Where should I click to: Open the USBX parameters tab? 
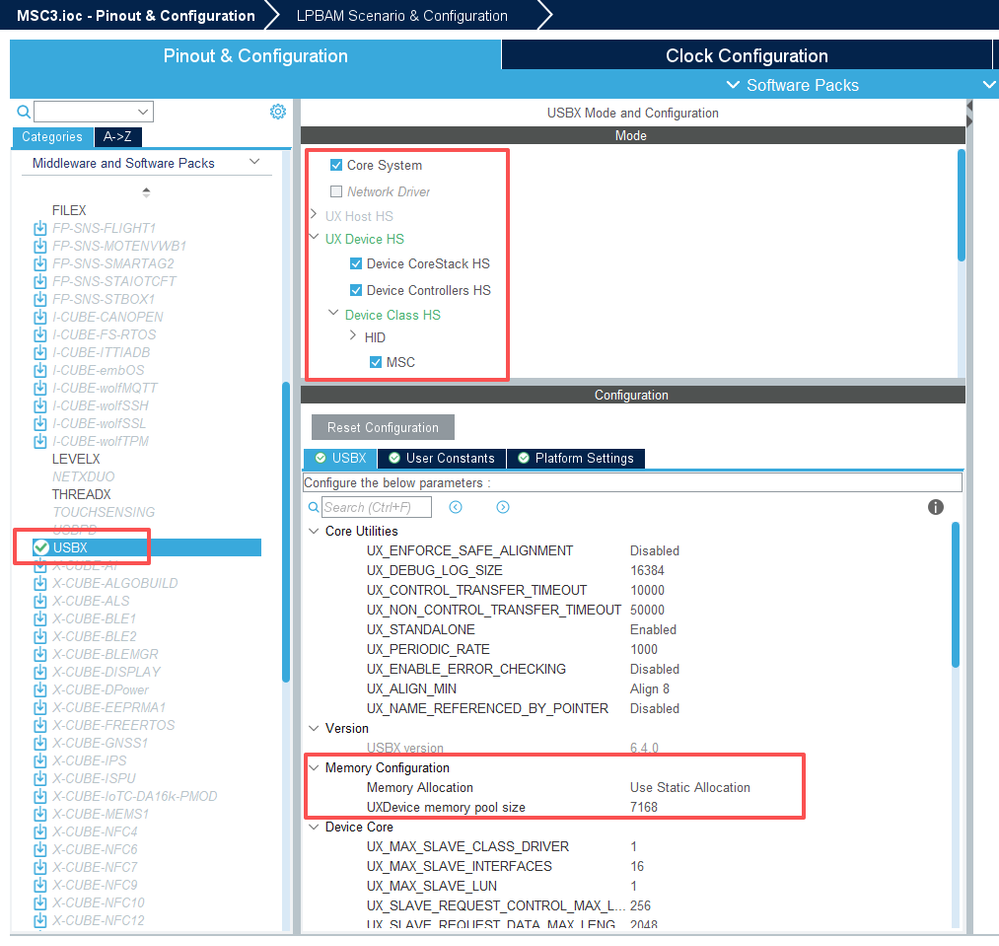(x=340, y=458)
